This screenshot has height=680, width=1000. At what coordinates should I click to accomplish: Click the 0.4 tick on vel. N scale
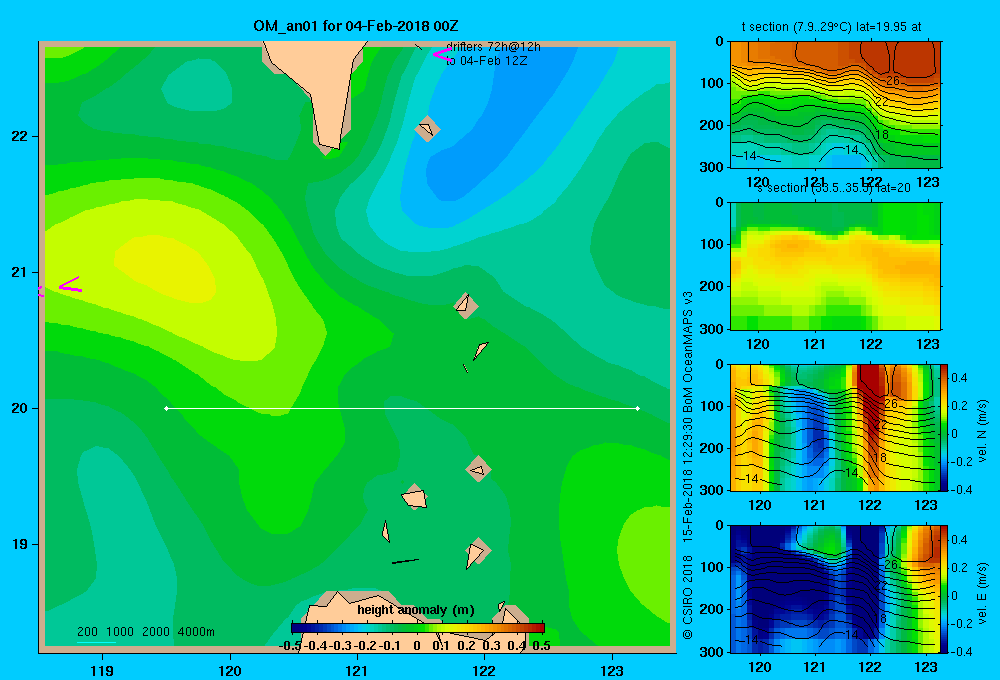pyautogui.click(x=959, y=378)
